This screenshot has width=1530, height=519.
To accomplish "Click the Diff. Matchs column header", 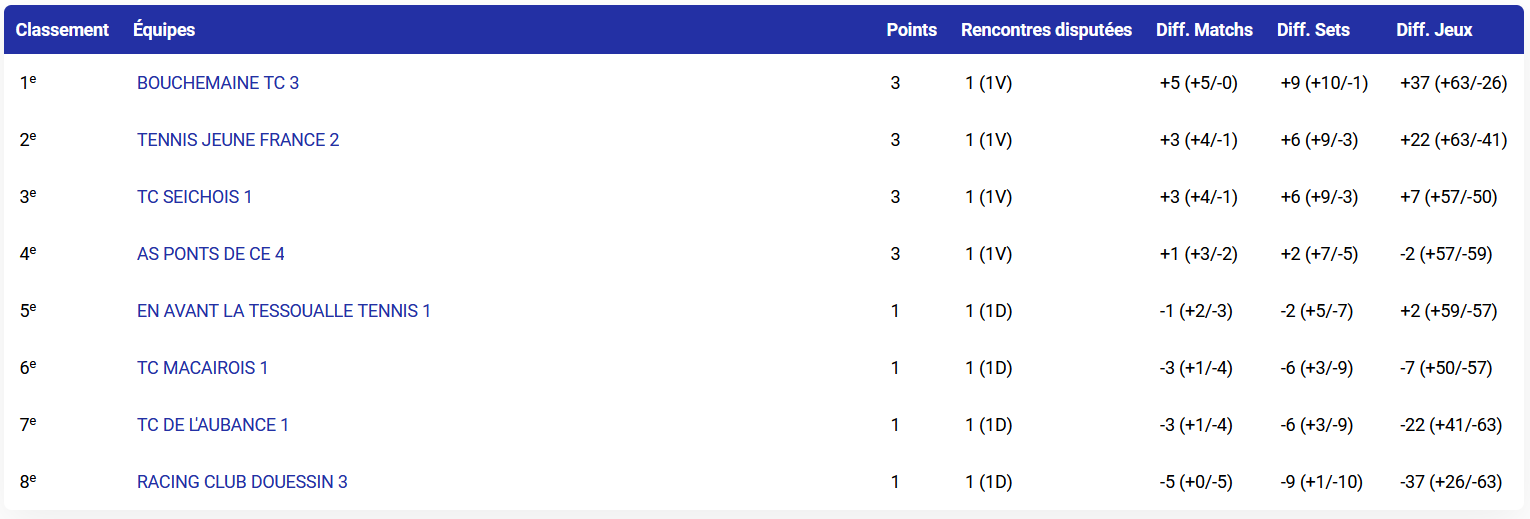I will click(1204, 30).
